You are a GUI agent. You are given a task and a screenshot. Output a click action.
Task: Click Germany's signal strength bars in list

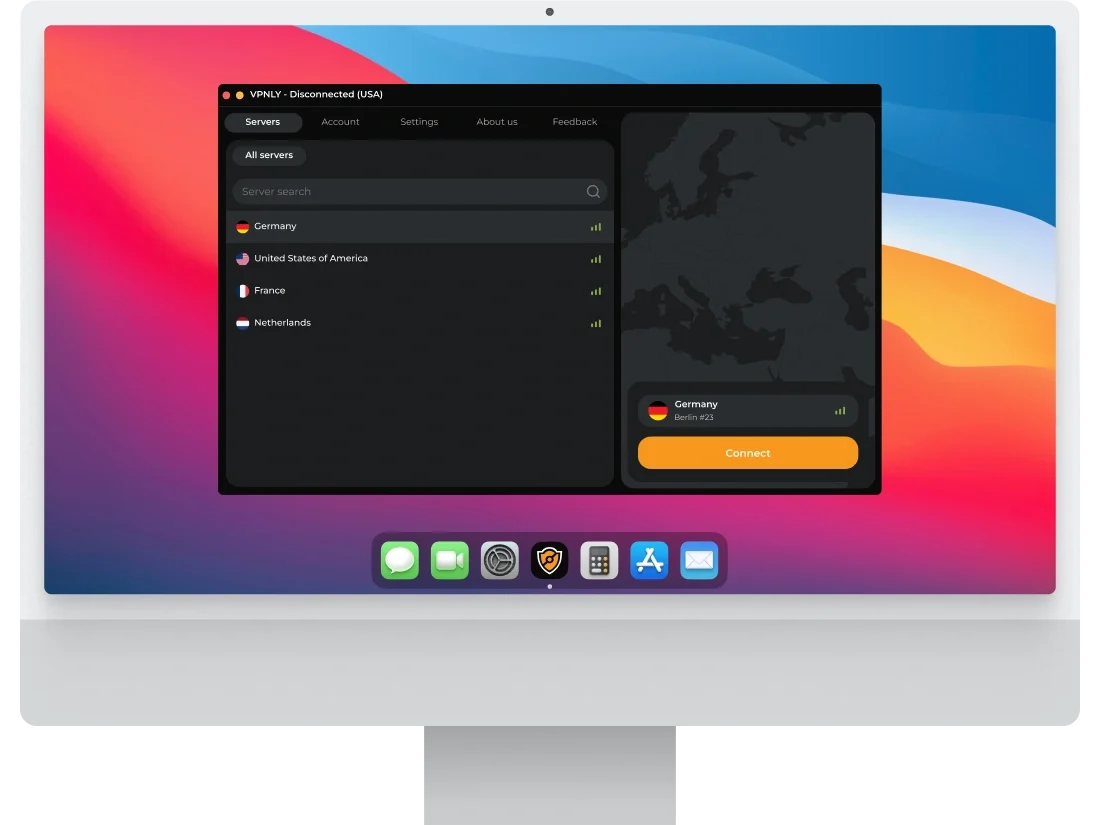pos(596,227)
